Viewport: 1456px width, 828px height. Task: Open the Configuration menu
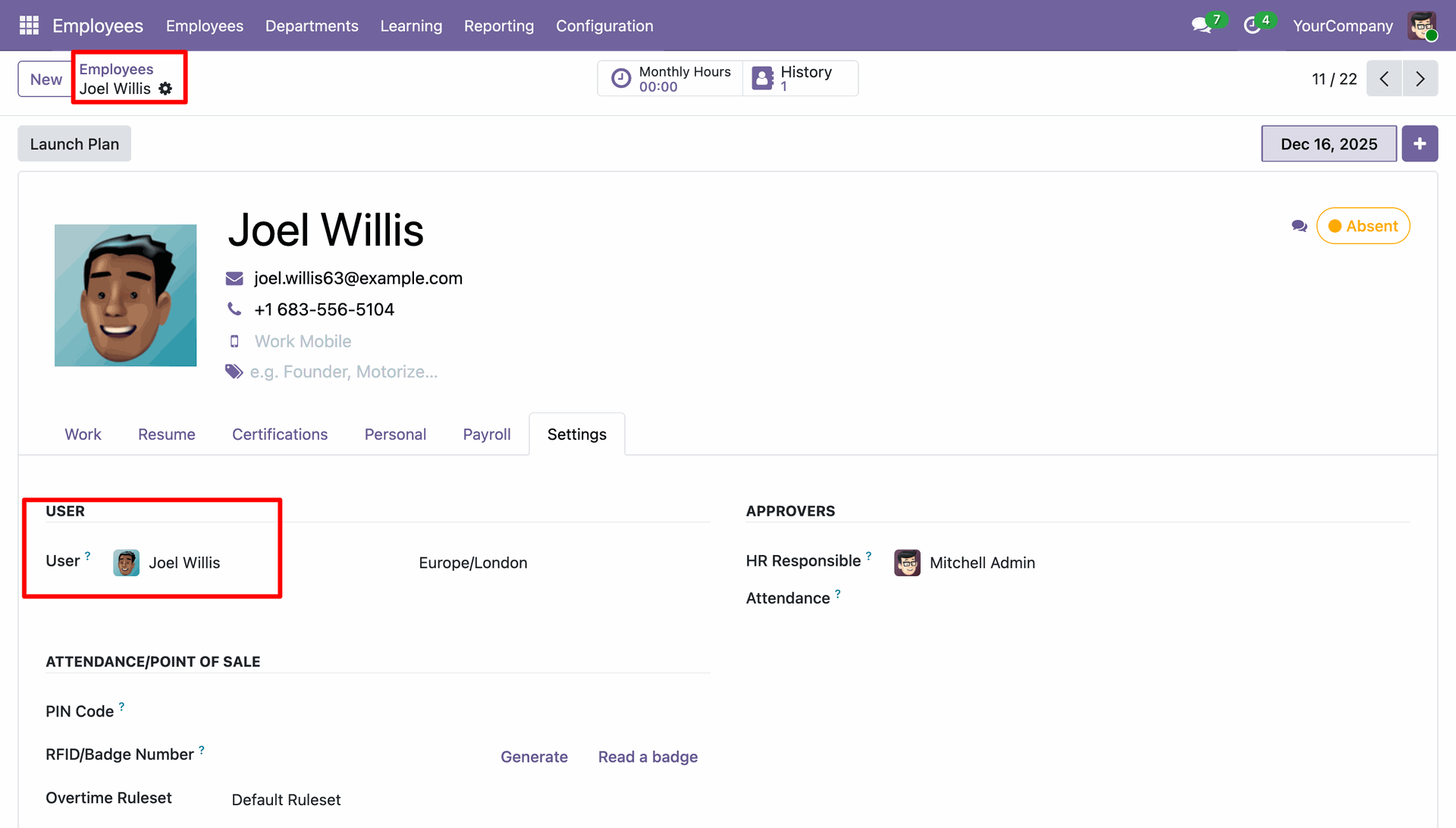pyautogui.click(x=604, y=26)
